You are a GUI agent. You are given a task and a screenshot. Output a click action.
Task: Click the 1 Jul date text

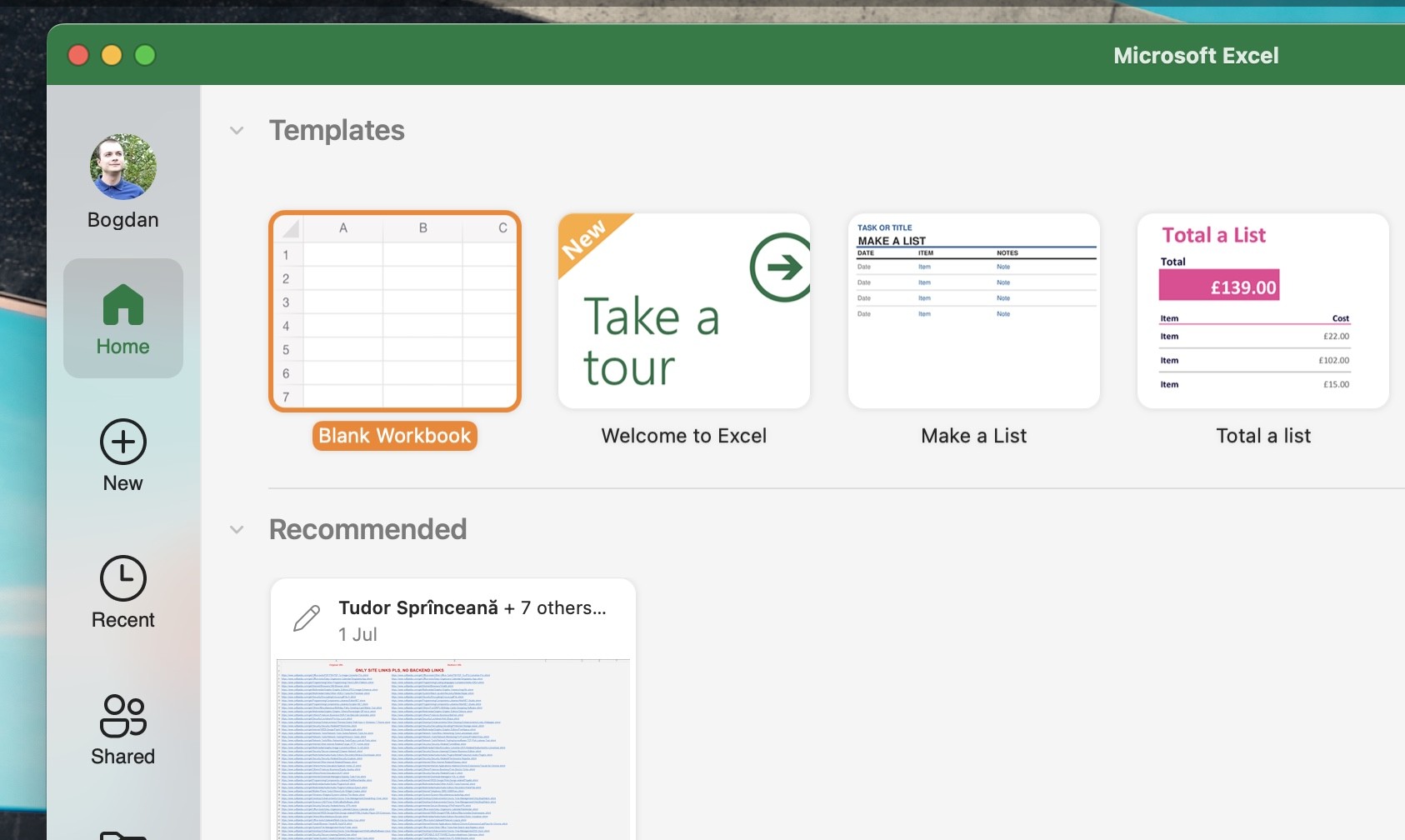357,635
